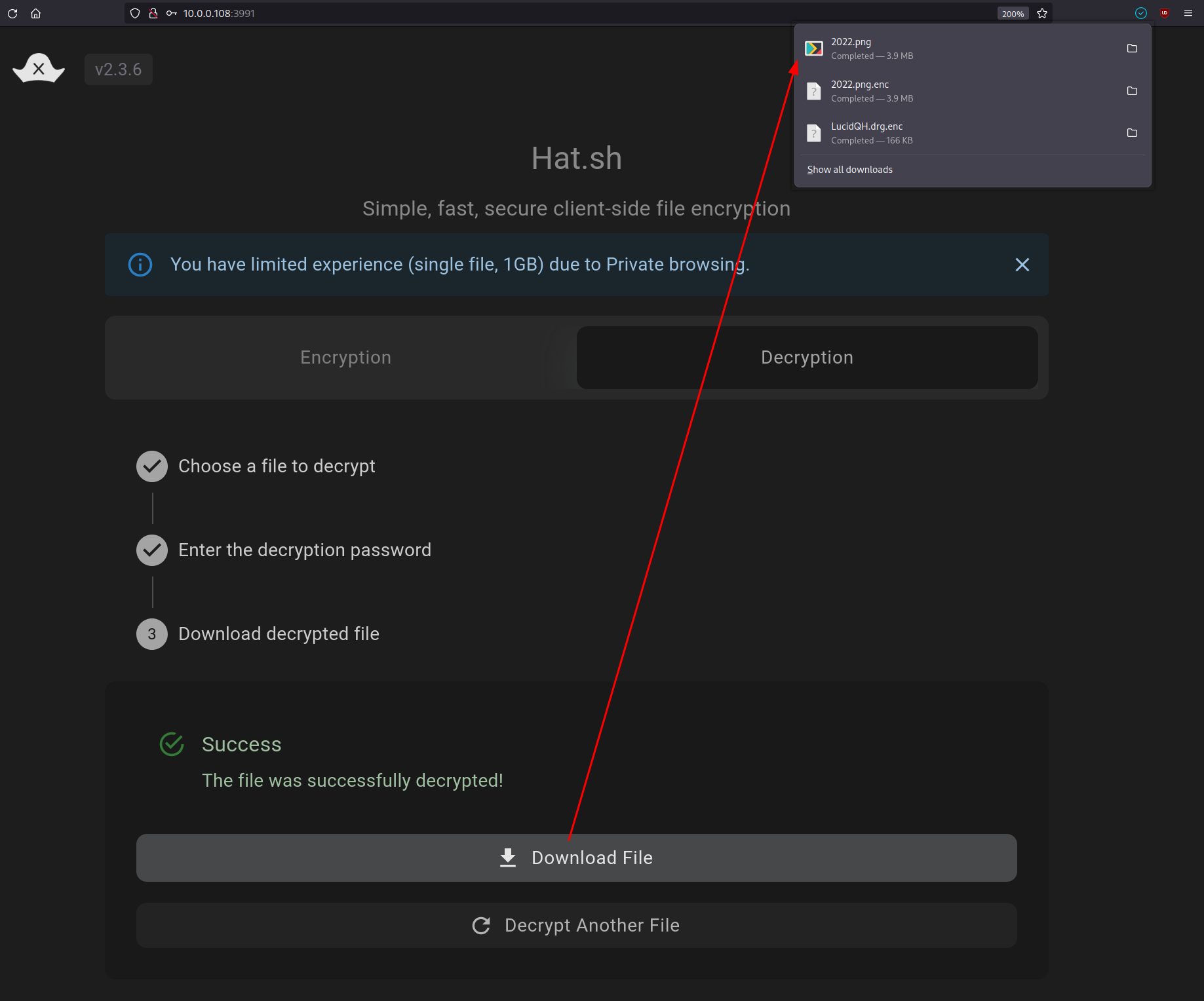Reload the page with the refresh icon
The height and width of the screenshot is (1001, 1204).
(x=12, y=13)
